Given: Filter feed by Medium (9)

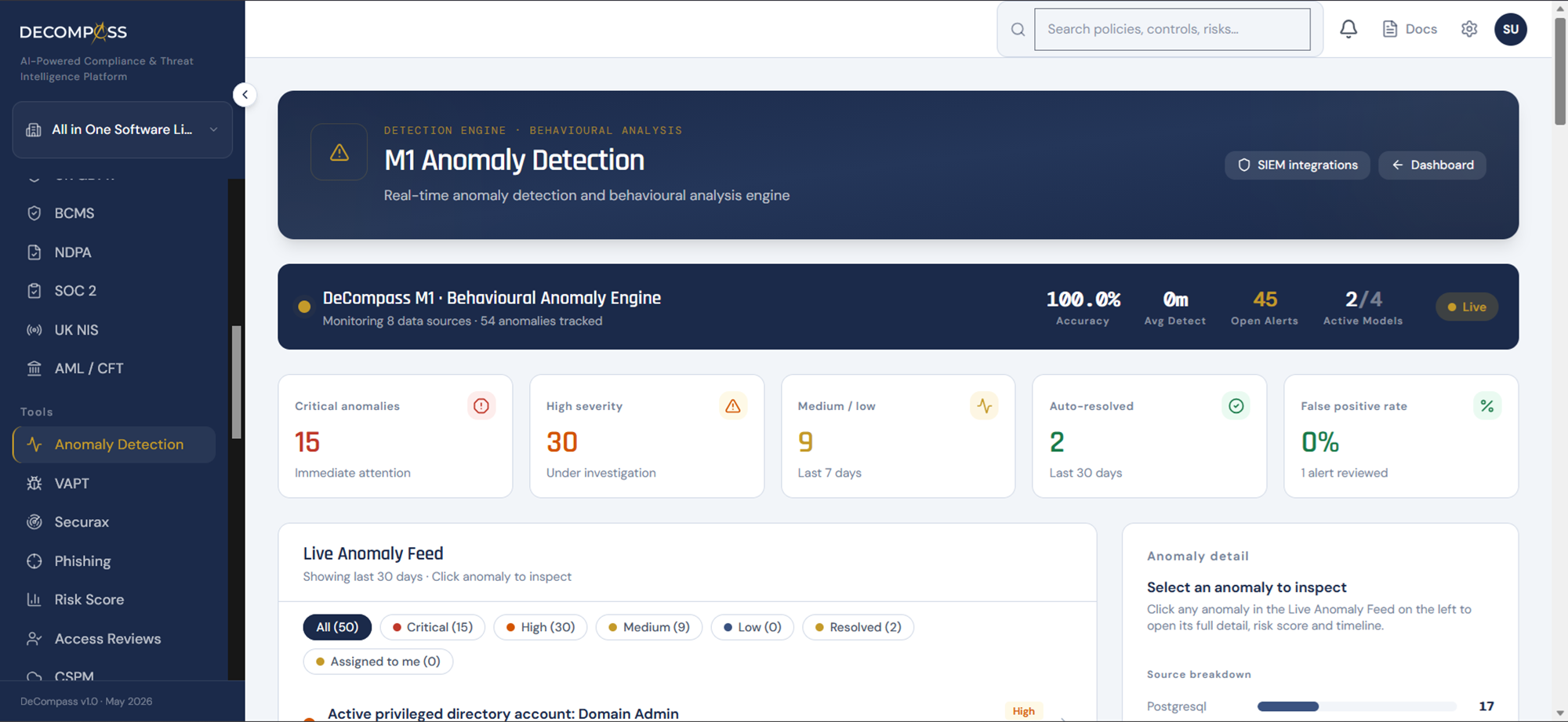Looking at the screenshot, I should [x=649, y=627].
